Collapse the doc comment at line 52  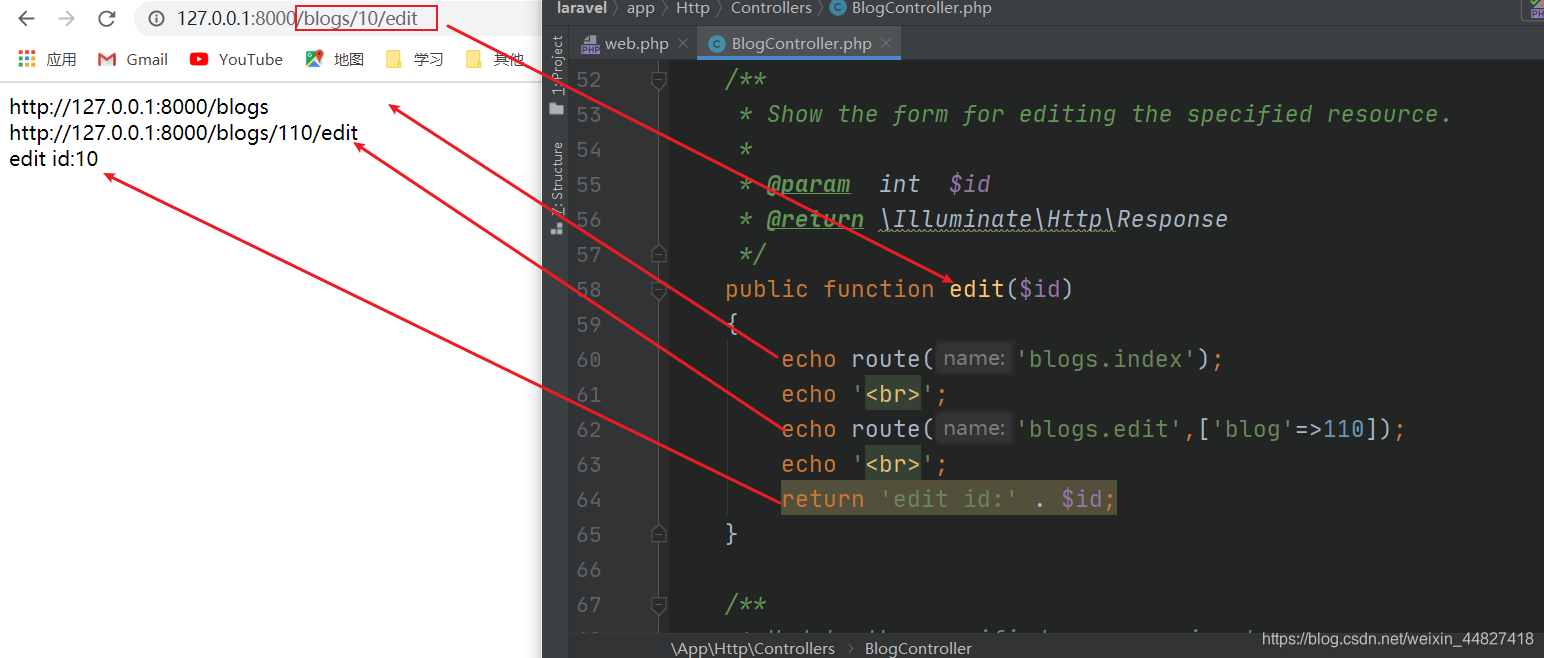(x=658, y=79)
